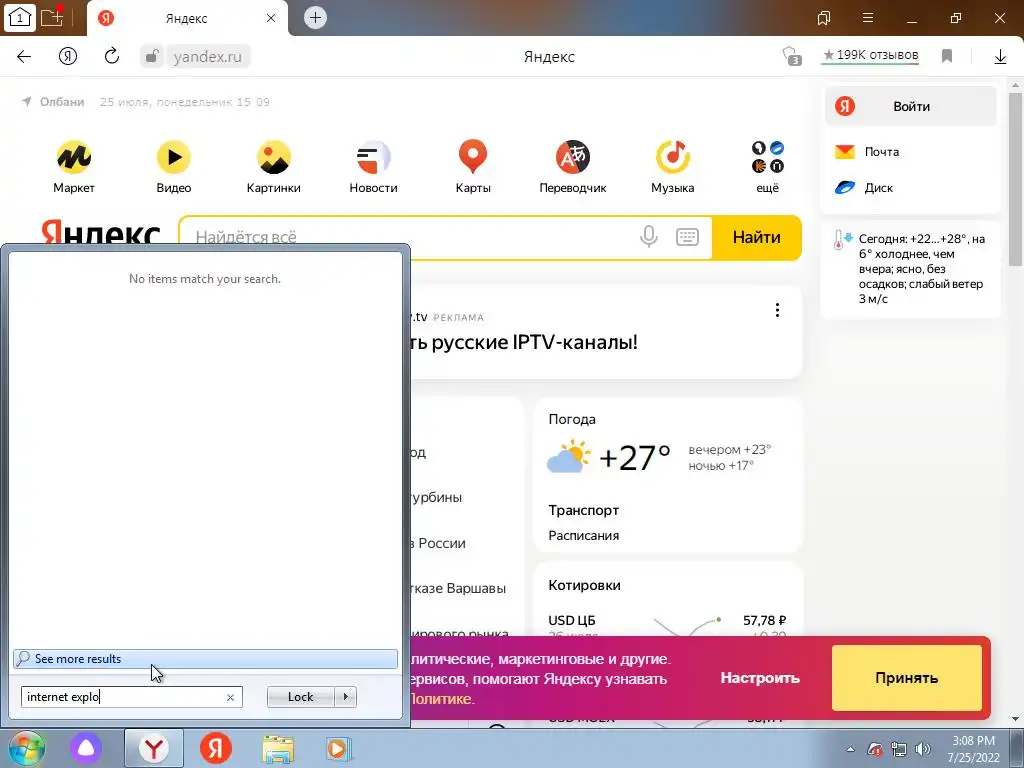Open the Расписания link
The width and height of the screenshot is (1024, 768).
point(583,536)
